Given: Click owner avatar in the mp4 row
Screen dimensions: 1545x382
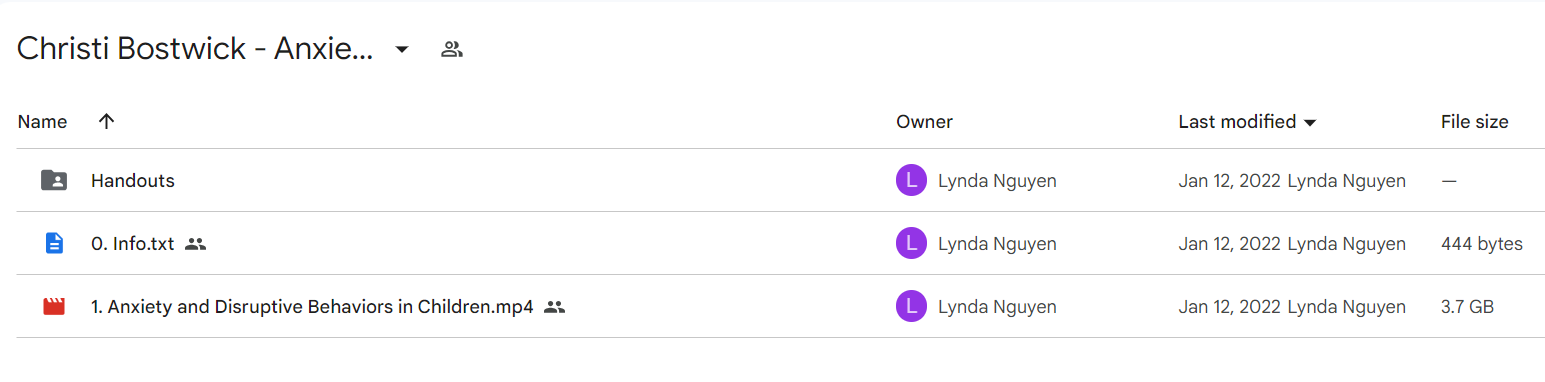Looking at the screenshot, I should (911, 307).
